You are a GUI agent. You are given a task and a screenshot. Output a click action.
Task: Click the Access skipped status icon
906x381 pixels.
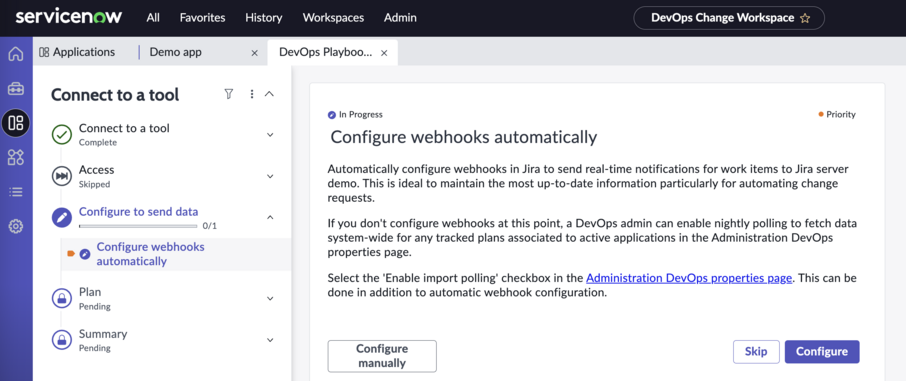62,176
